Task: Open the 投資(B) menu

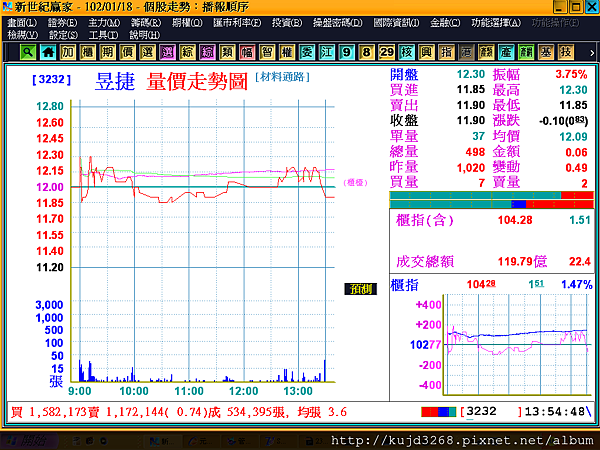Action: [x=287, y=23]
